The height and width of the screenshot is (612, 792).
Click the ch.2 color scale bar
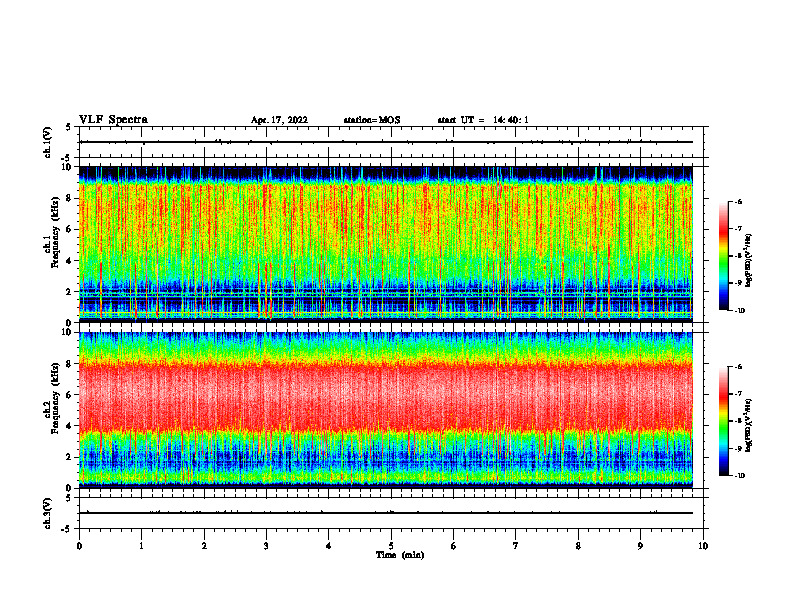coord(724,421)
